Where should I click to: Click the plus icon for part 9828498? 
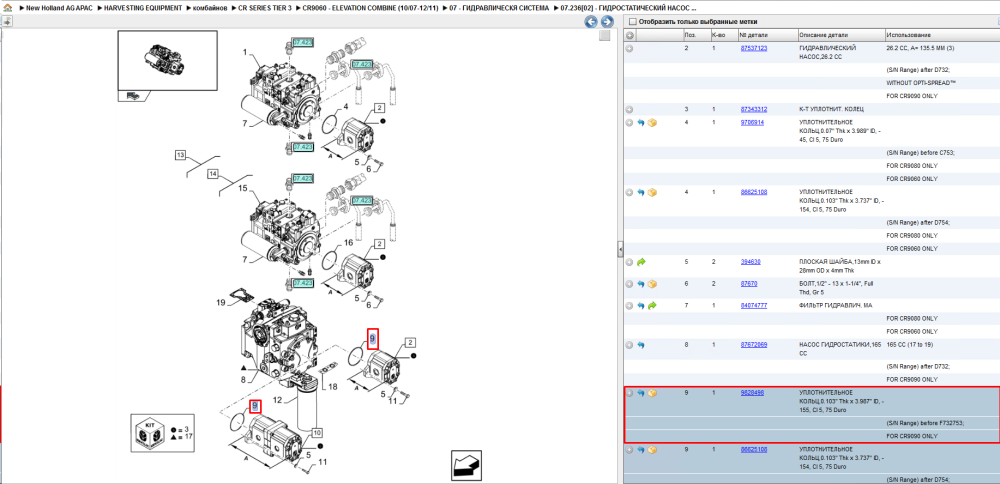pyautogui.click(x=629, y=393)
